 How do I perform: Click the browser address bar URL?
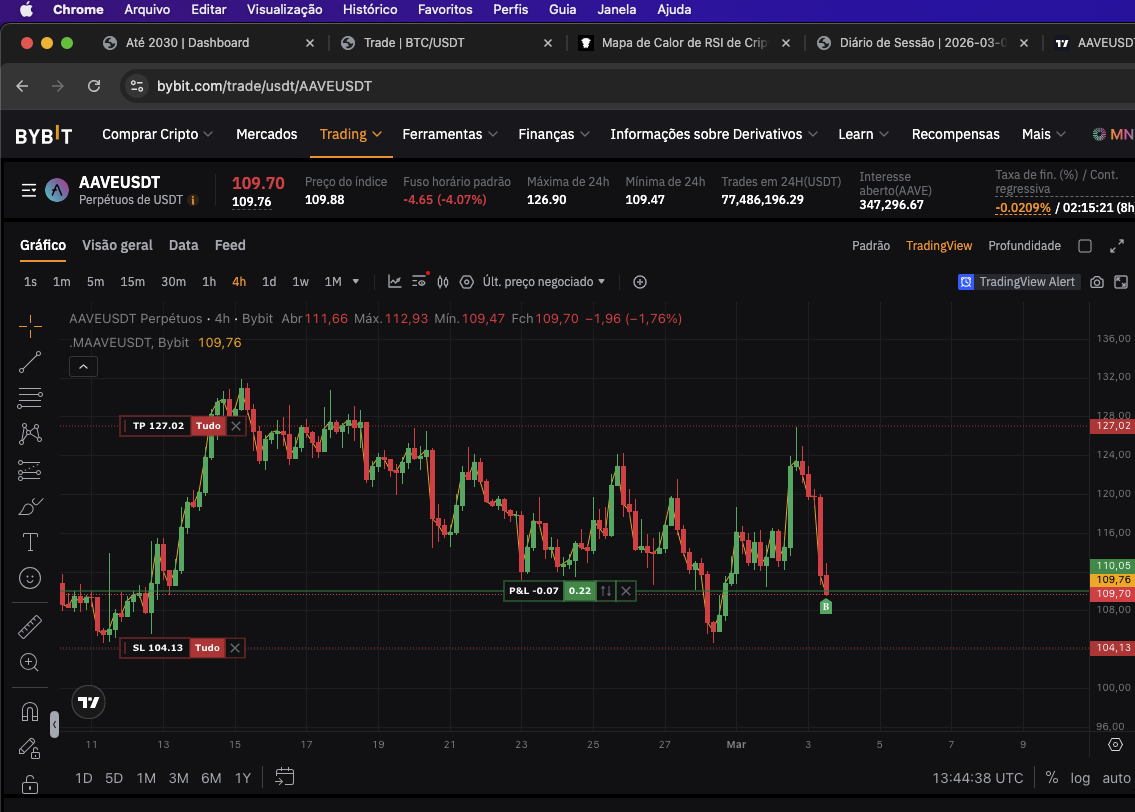[264, 86]
